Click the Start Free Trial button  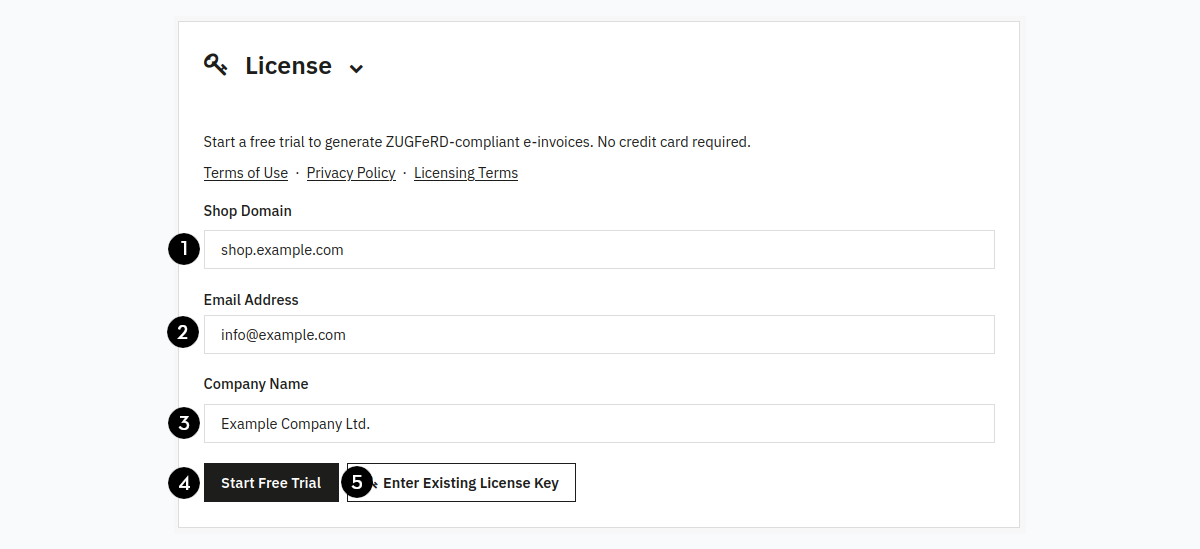coord(271,483)
